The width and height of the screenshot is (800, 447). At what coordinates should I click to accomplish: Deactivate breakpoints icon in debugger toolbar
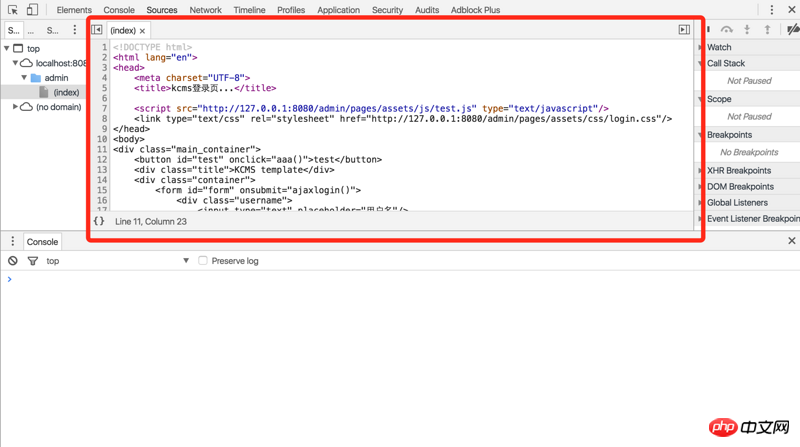[793, 30]
